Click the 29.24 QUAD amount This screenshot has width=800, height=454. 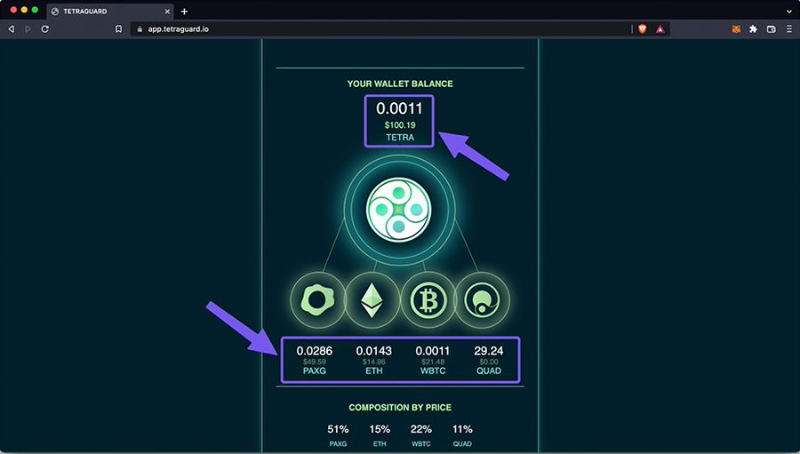pos(489,351)
